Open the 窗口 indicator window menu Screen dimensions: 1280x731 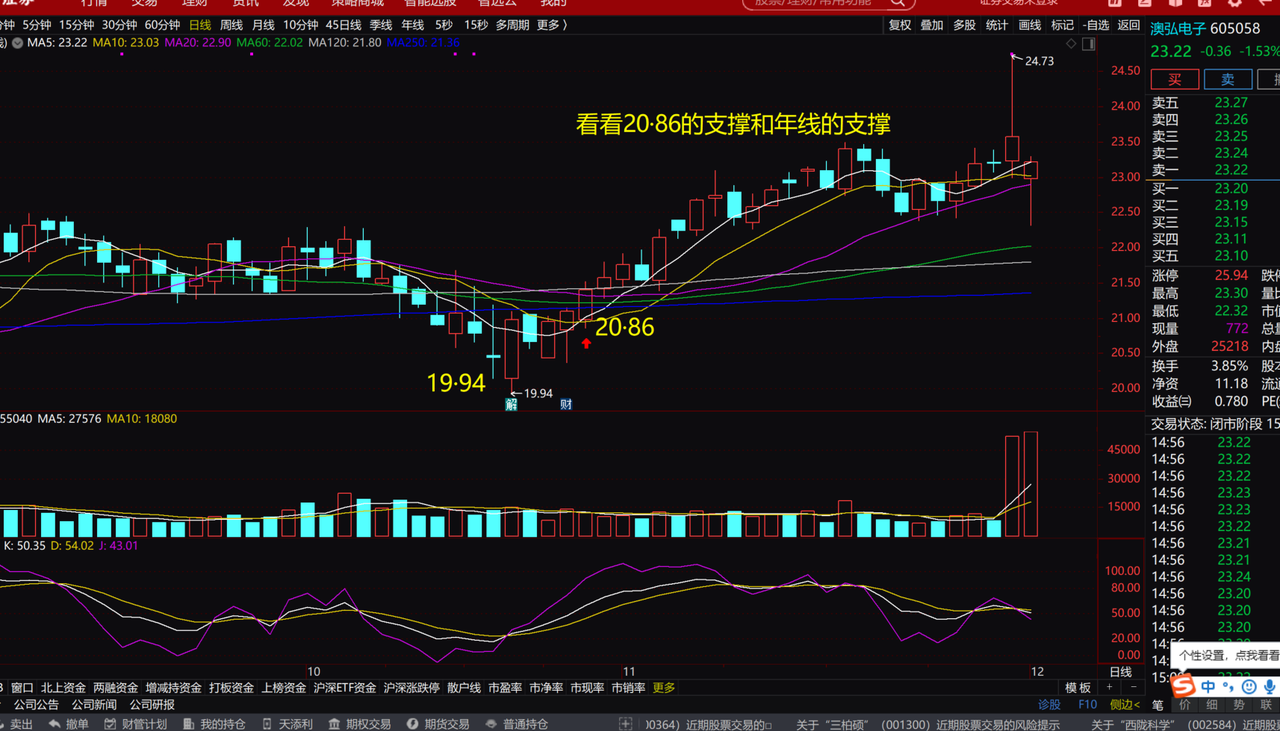22,688
